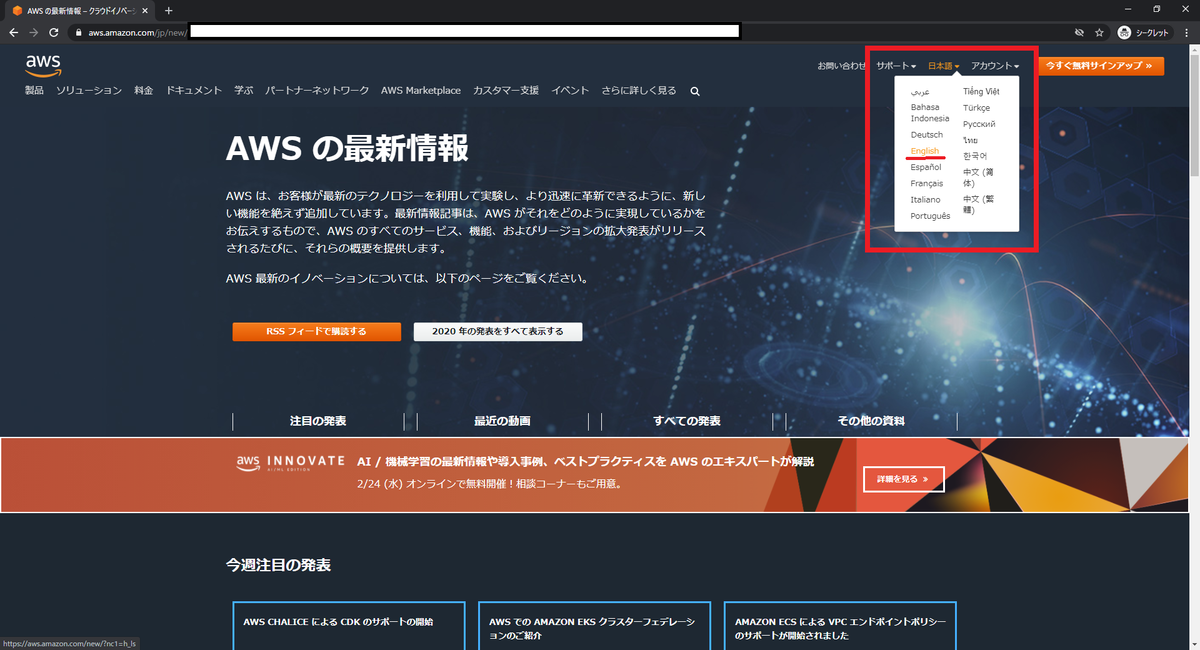Open AMAZON EKS クラスターフェデレーション card

point(594,625)
